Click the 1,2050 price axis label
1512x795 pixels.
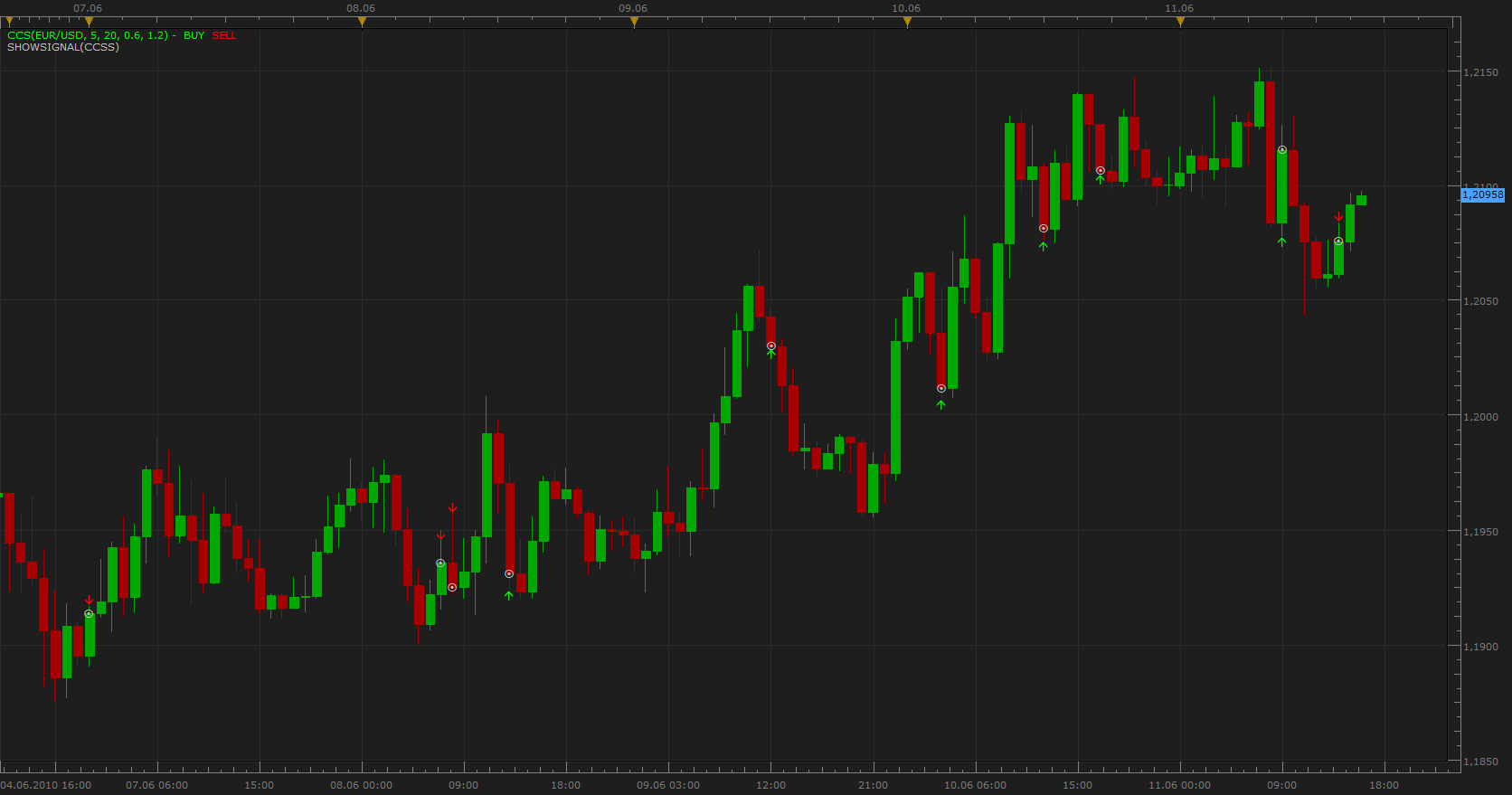click(x=1480, y=301)
